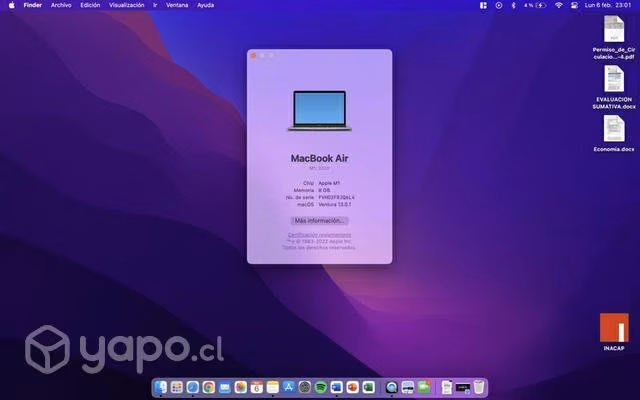Select the INACAP desktop icon
This screenshot has height=400, width=640.
click(614, 332)
